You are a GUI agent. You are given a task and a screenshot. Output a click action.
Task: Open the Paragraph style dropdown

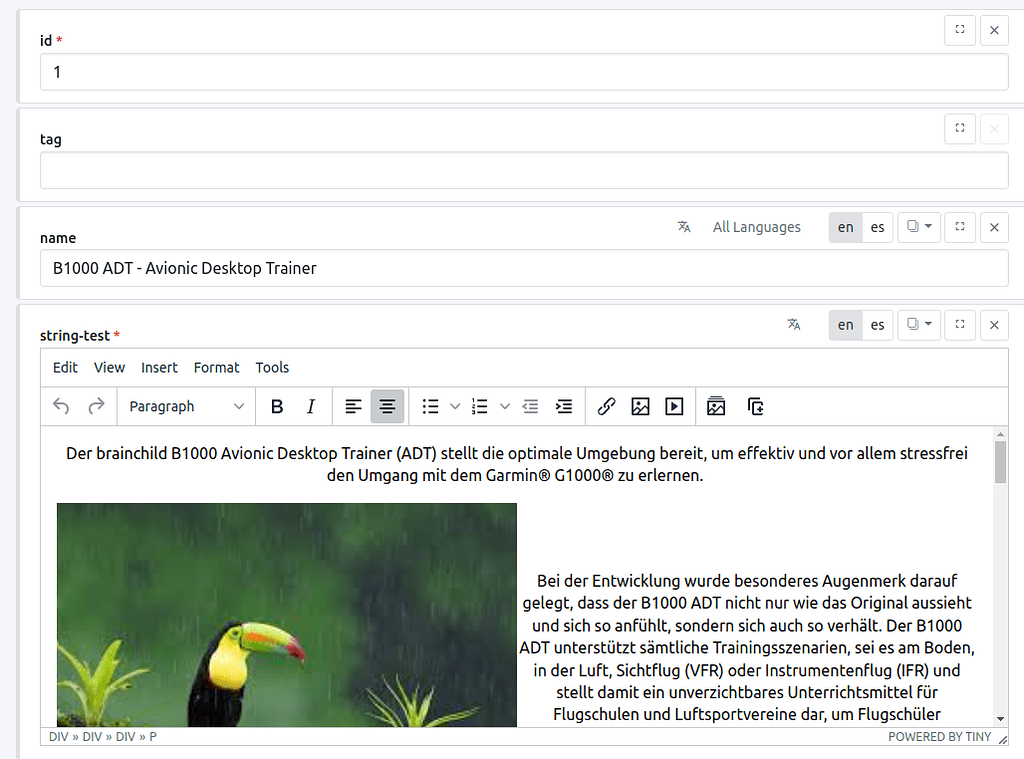click(186, 406)
